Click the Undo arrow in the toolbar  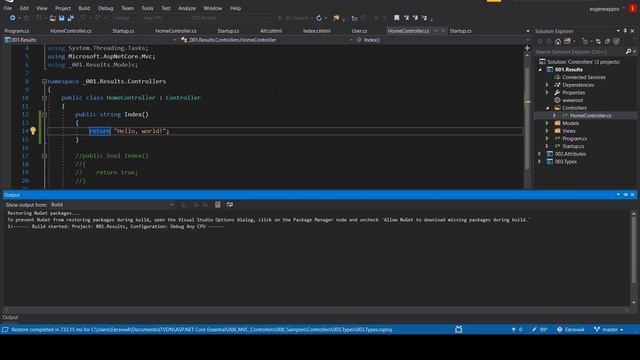(83, 18)
